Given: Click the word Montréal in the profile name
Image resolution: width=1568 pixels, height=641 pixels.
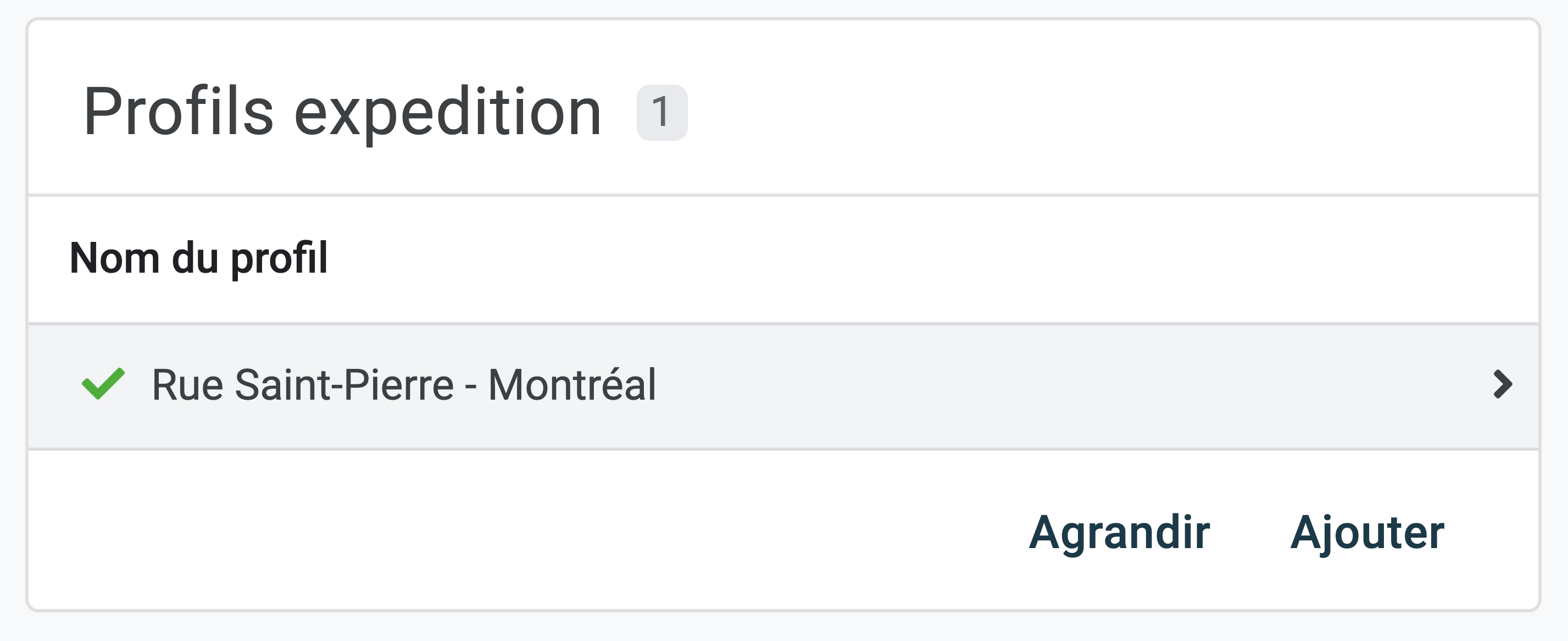Looking at the screenshot, I should pyautogui.click(x=572, y=385).
